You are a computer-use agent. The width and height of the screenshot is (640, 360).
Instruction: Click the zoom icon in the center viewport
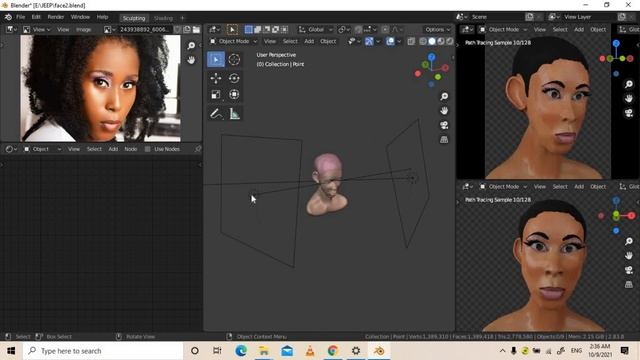click(444, 96)
